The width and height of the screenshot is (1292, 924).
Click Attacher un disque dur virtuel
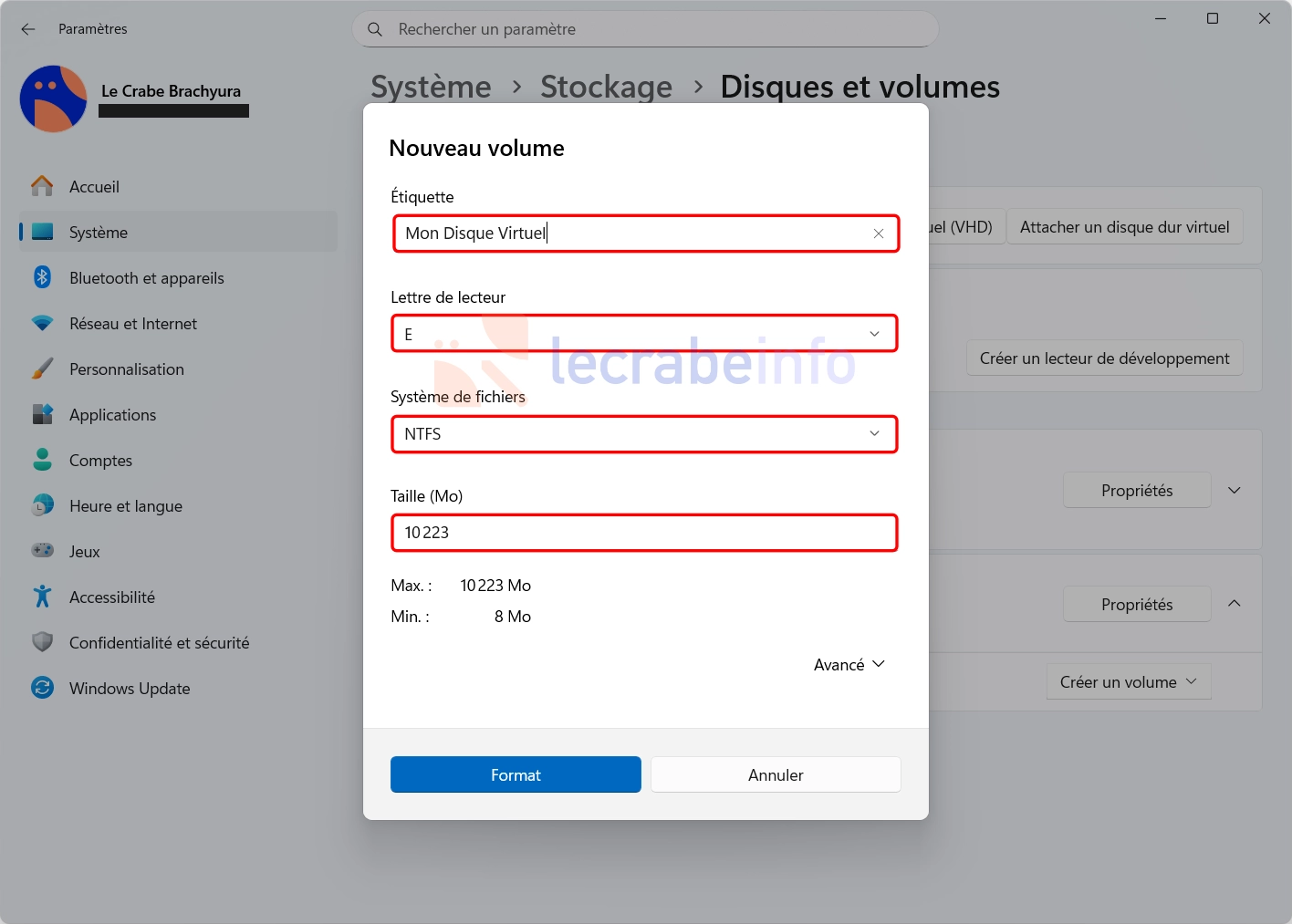click(x=1124, y=226)
